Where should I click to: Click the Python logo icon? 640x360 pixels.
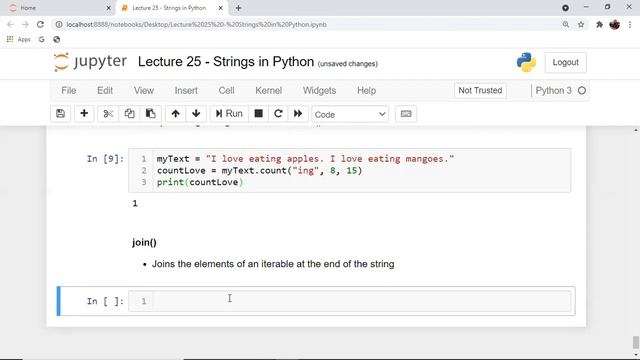point(526,62)
